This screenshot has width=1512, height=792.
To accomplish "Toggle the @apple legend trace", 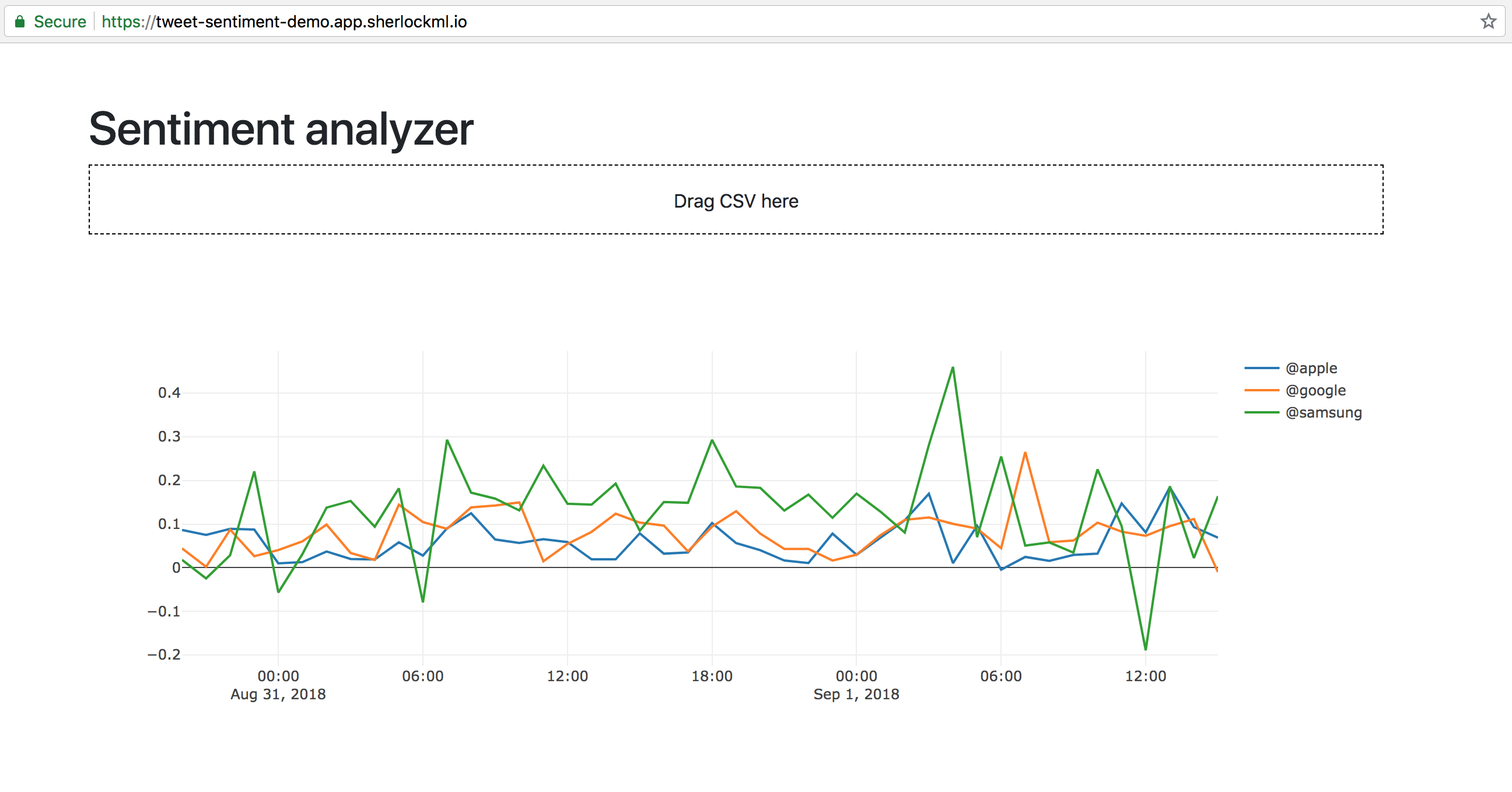I will point(1311,368).
